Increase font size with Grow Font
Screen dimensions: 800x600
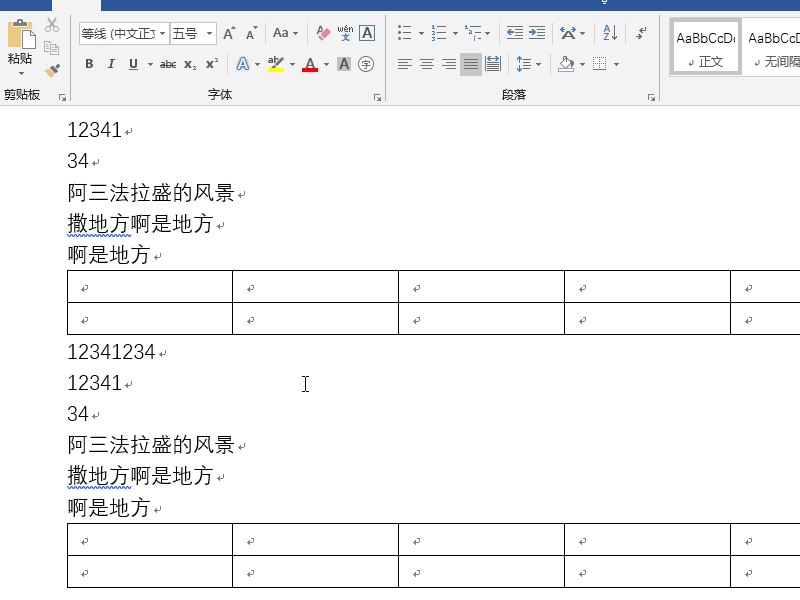click(x=229, y=34)
